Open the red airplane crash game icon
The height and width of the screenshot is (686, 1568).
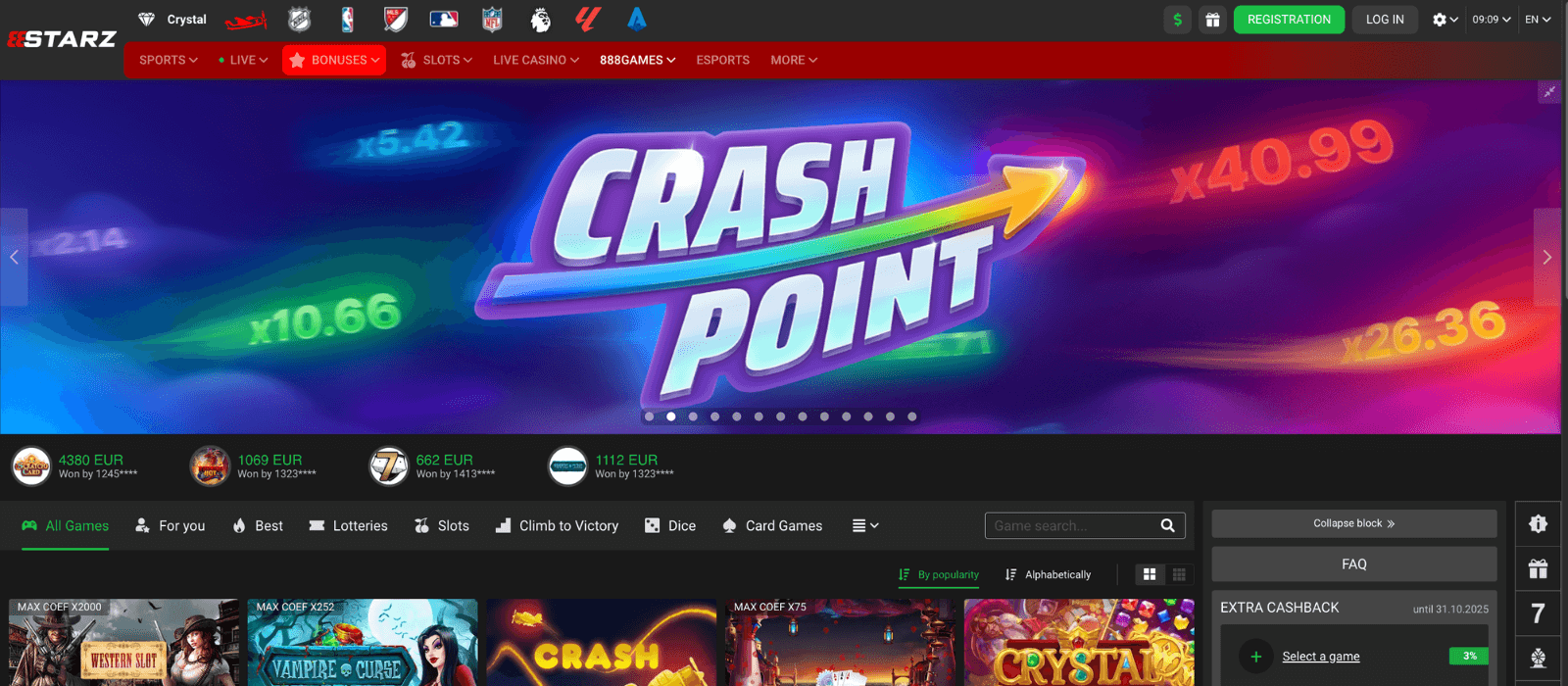(245, 20)
